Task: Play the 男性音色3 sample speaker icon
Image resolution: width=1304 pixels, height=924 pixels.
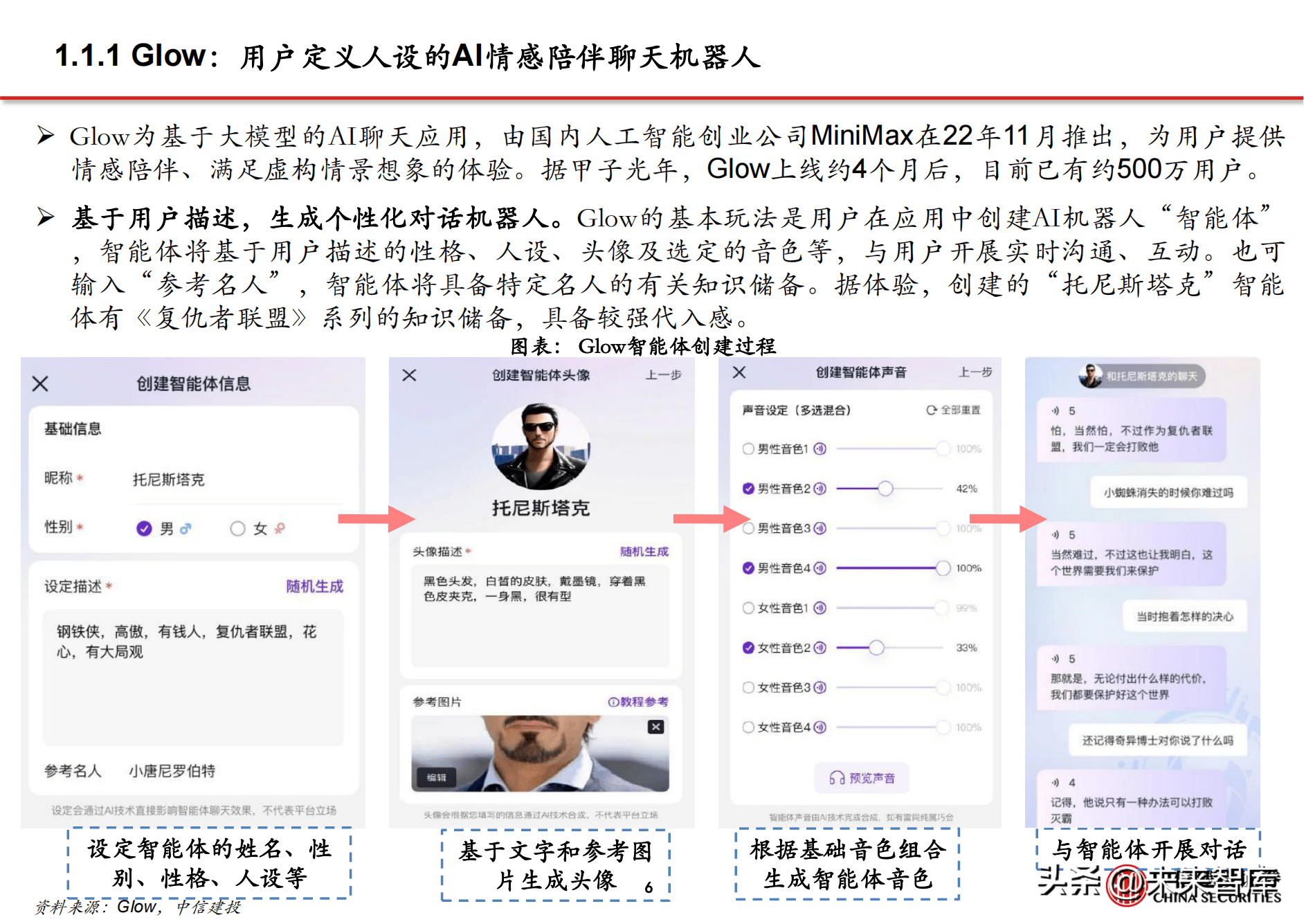Action: tap(820, 528)
